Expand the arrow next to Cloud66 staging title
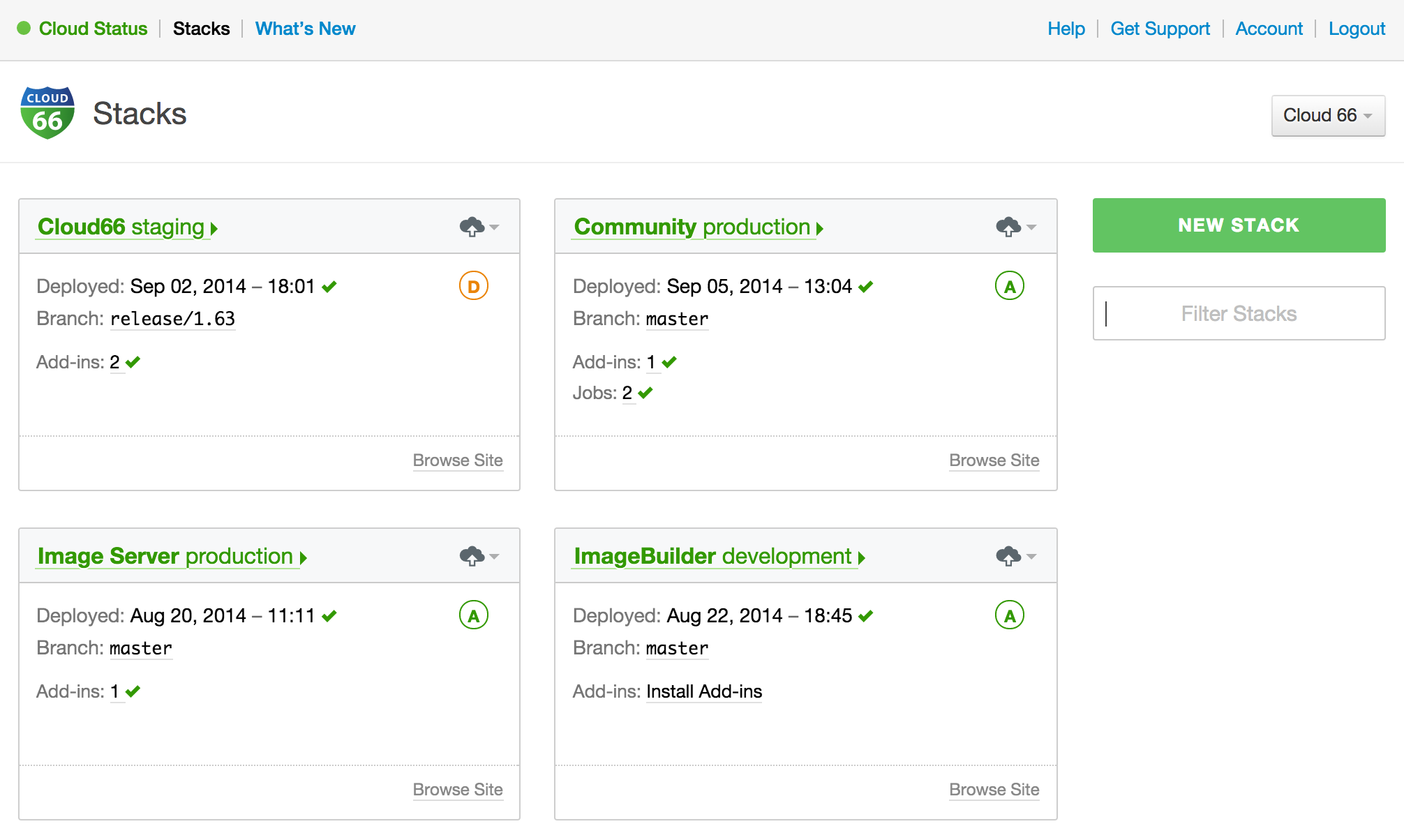The width and height of the screenshot is (1404, 840). click(214, 229)
